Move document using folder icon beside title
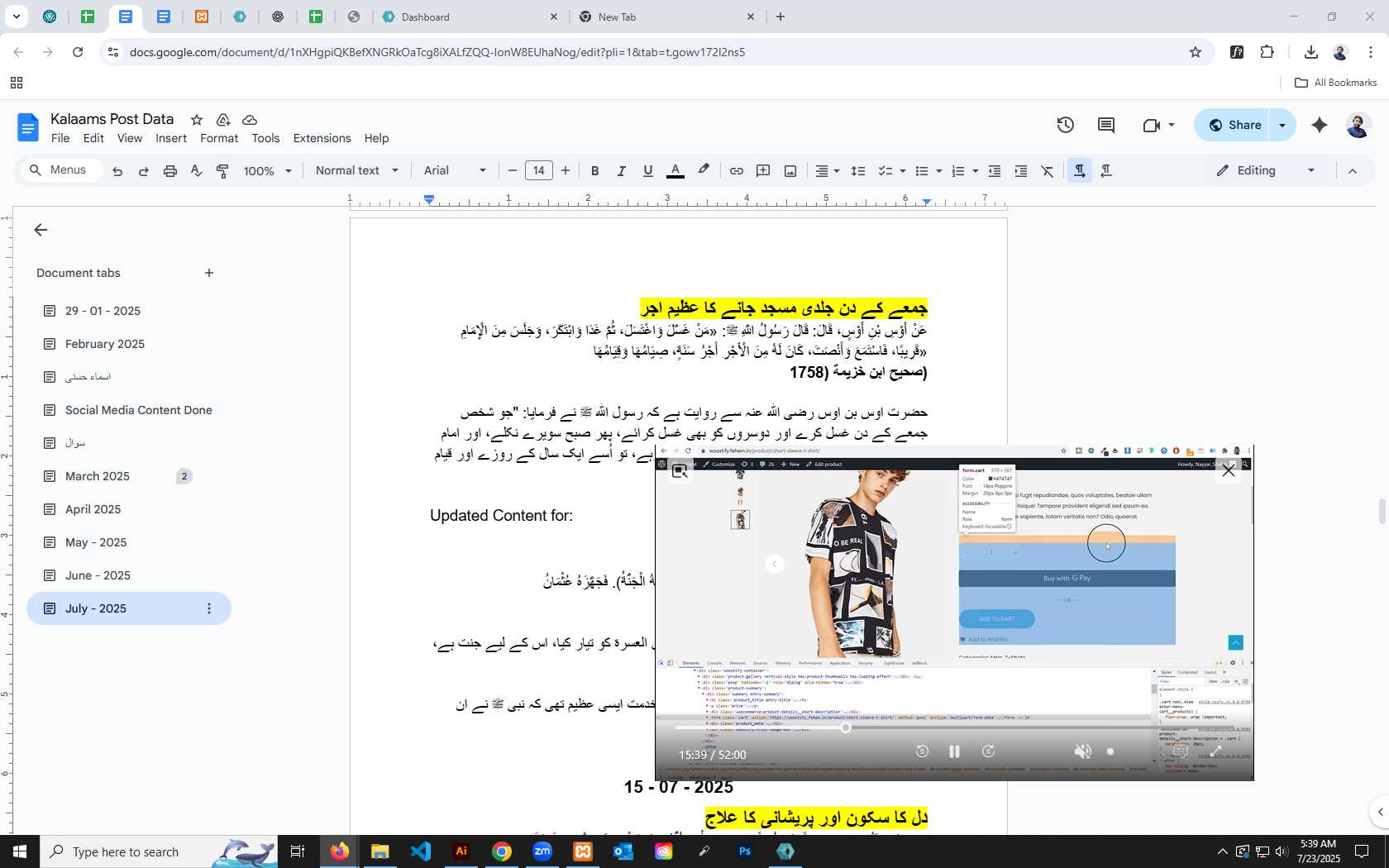The height and width of the screenshot is (868, 1389). click(223, 120)
